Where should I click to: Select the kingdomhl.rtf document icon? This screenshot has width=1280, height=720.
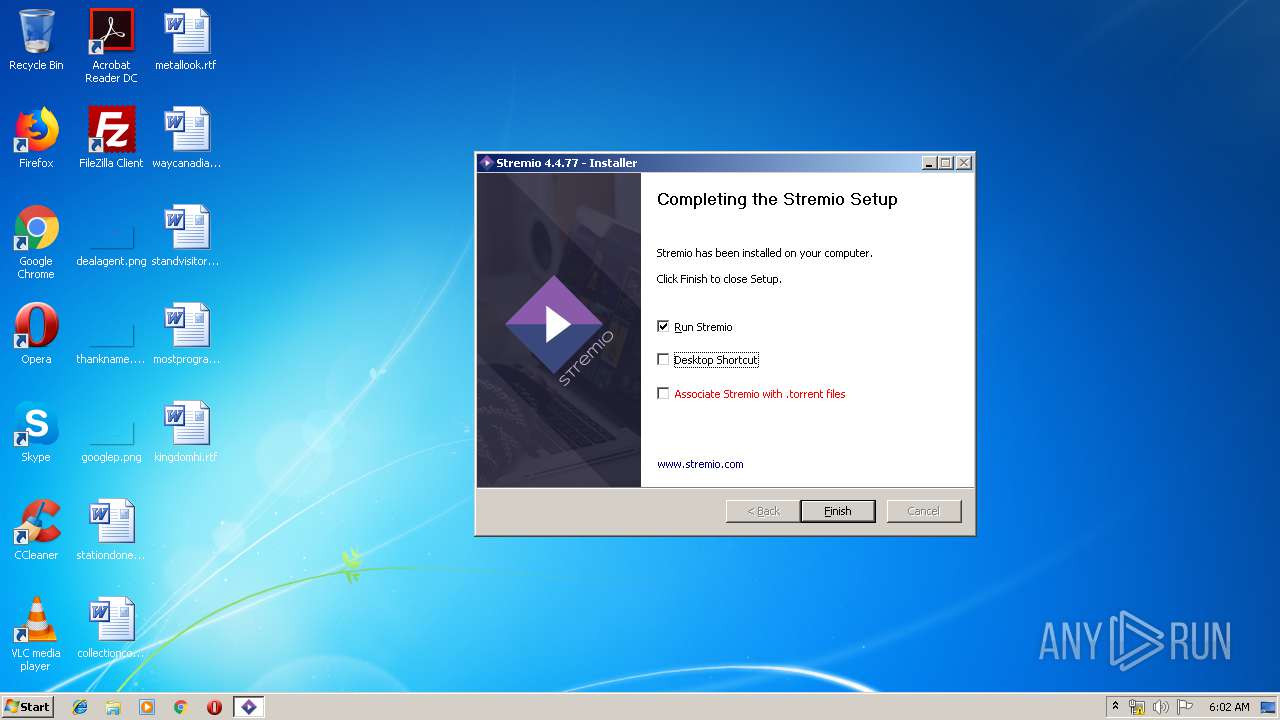[186, 432]
